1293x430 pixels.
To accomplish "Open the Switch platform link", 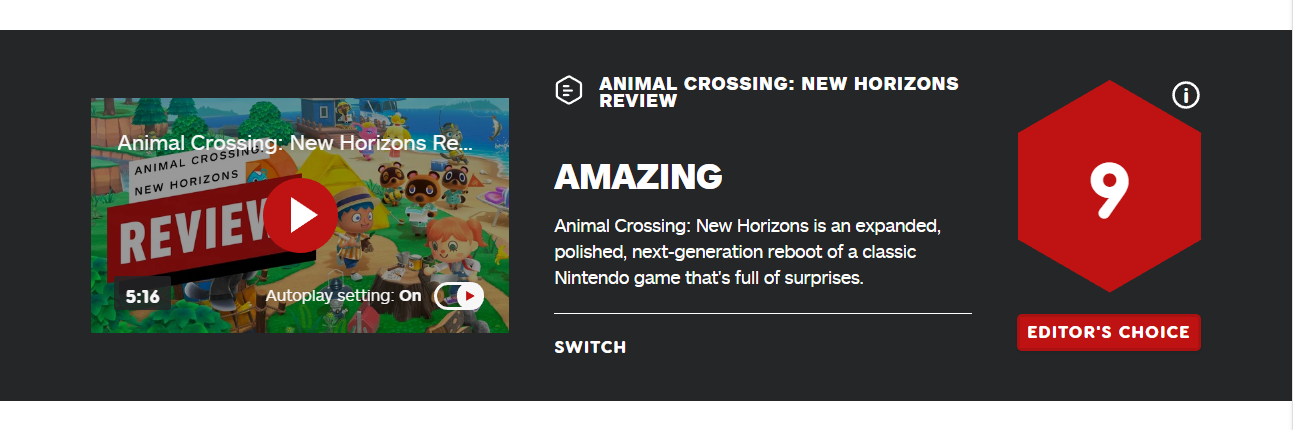I will coord(590,347).
